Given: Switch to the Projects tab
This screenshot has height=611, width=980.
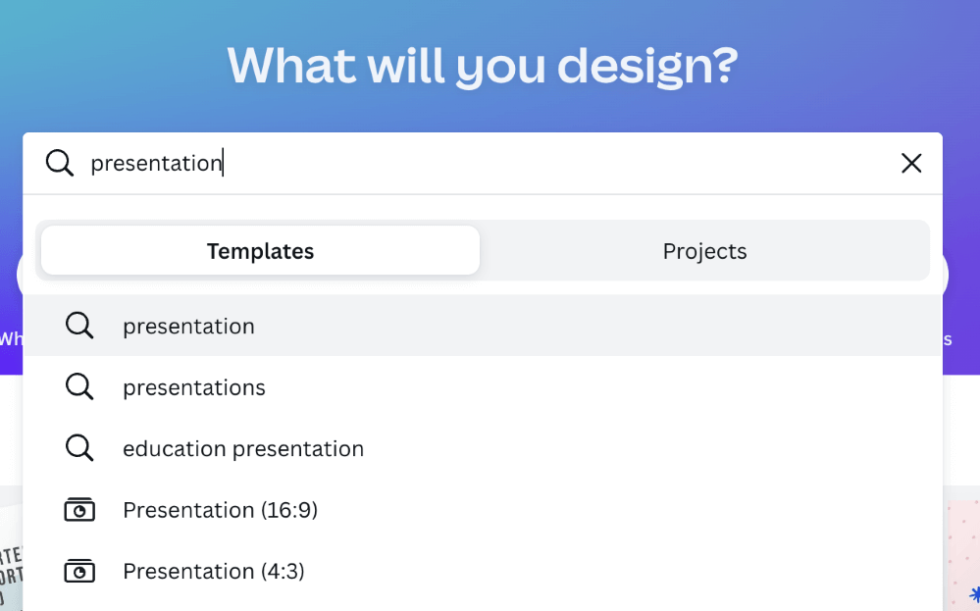Looking at the screenshot, I should pyautogui.click(x=704, y=251).
